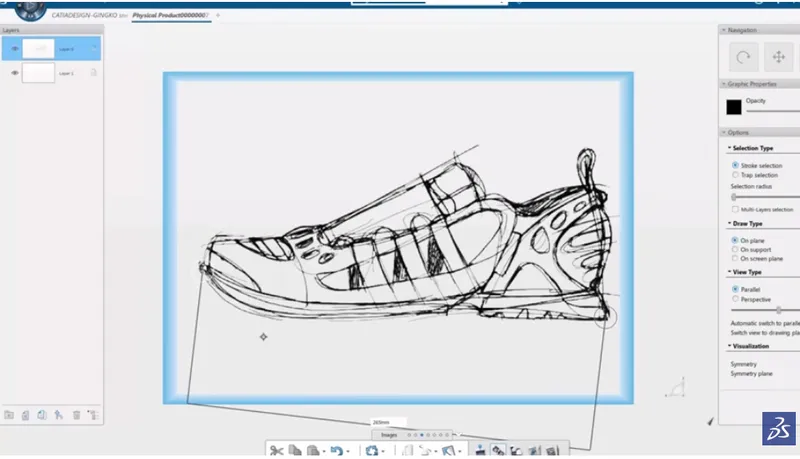Choose Perspective view type
800x459 pixels.
point(735,299)
